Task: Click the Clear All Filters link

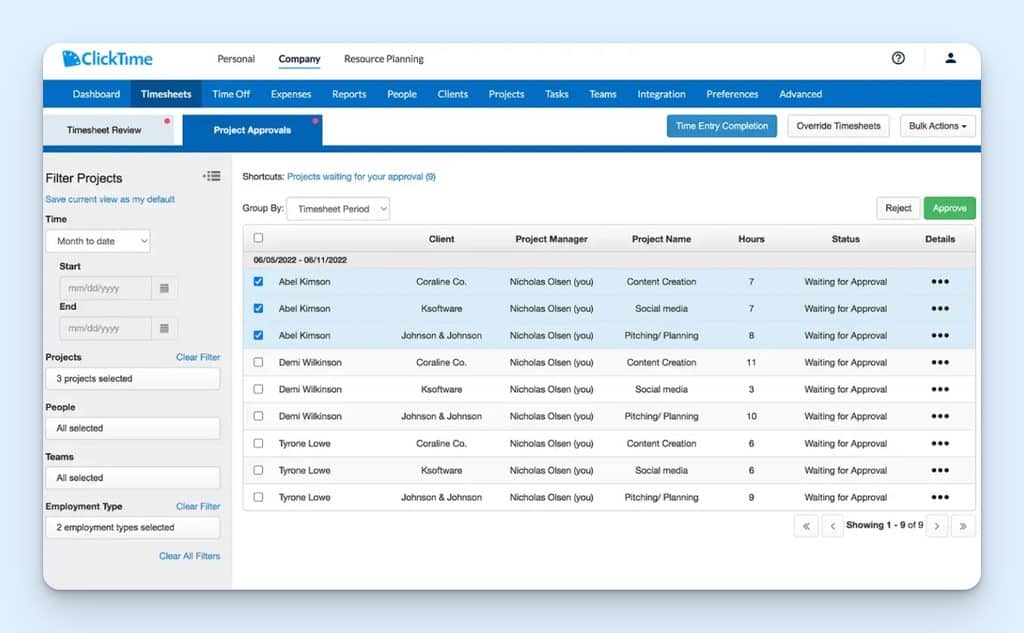Action: click(189, 556)
